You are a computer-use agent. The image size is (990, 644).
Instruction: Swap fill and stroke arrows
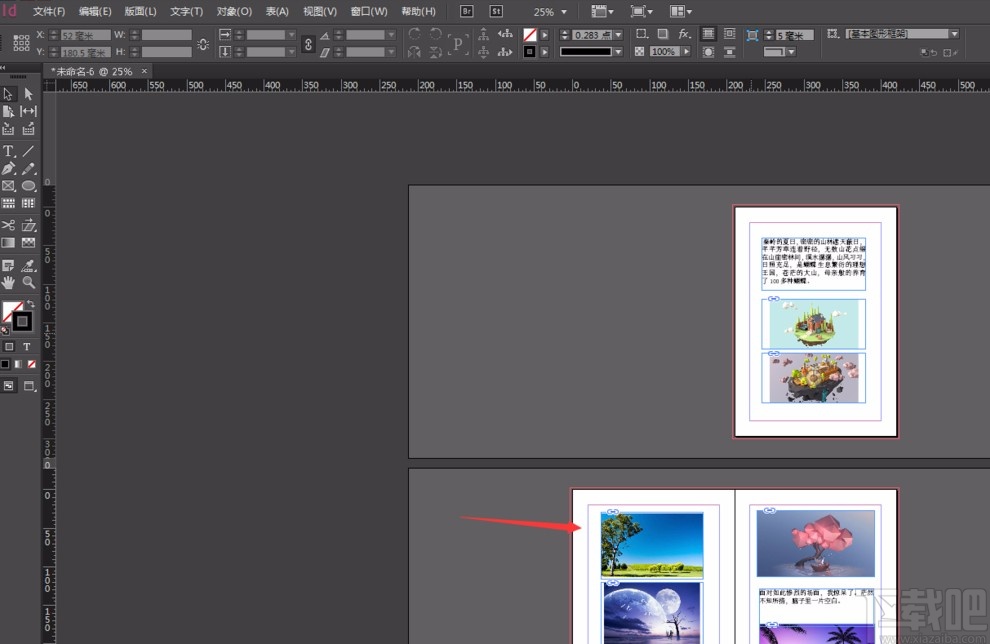point(30,304)
